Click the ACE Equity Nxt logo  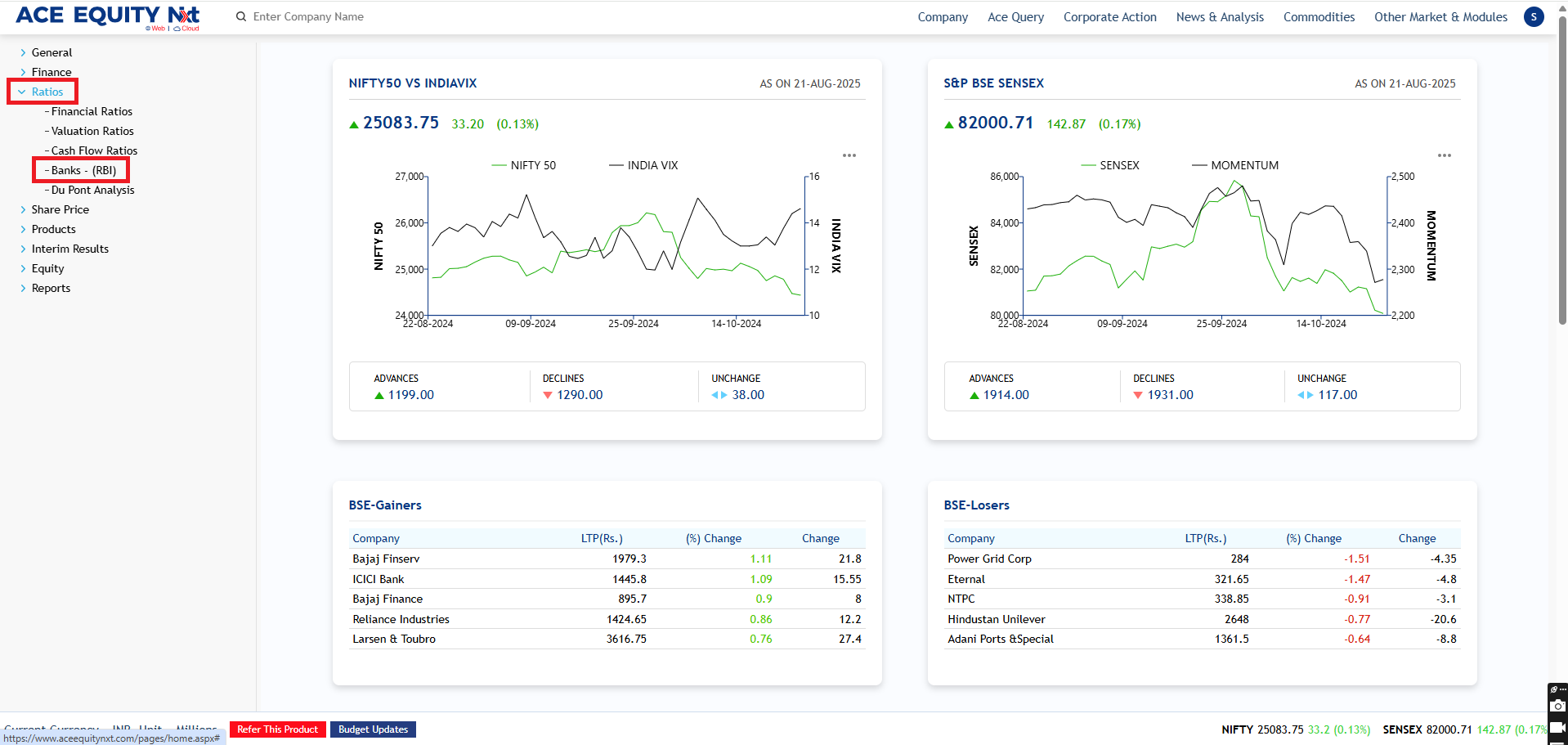coord(107,16)
